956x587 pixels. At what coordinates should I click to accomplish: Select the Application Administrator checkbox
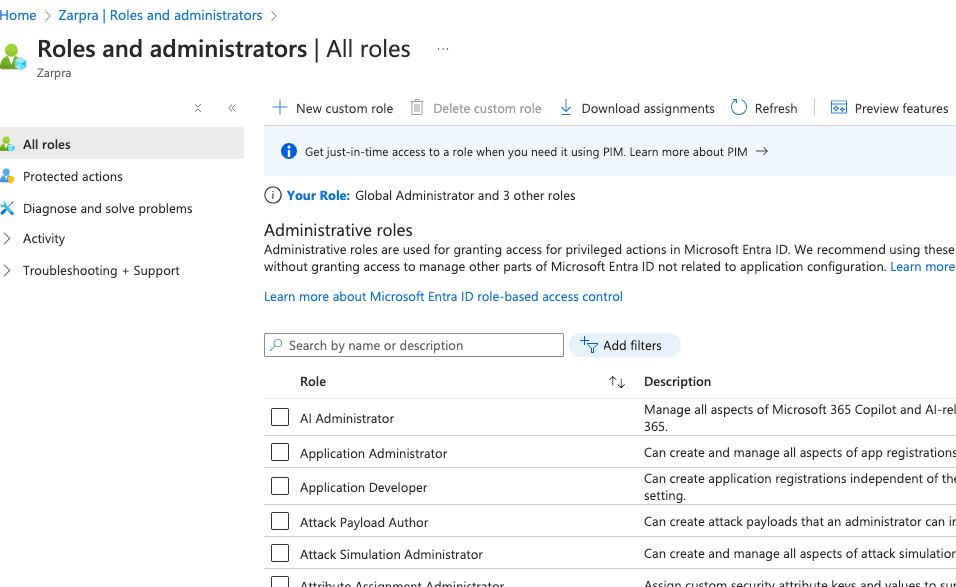click(x=280, y=452)
